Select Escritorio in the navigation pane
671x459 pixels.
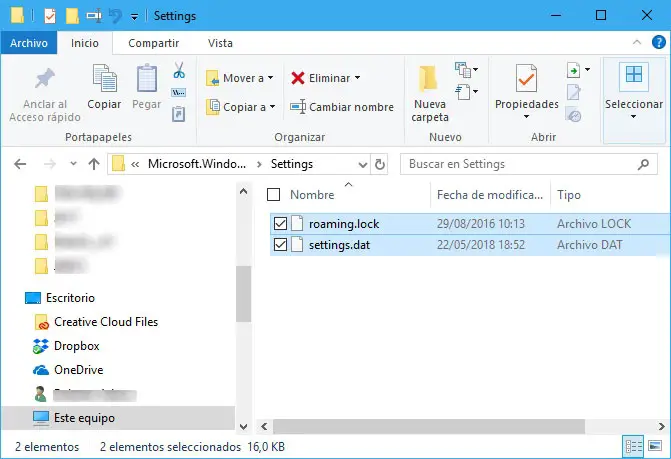70,298
